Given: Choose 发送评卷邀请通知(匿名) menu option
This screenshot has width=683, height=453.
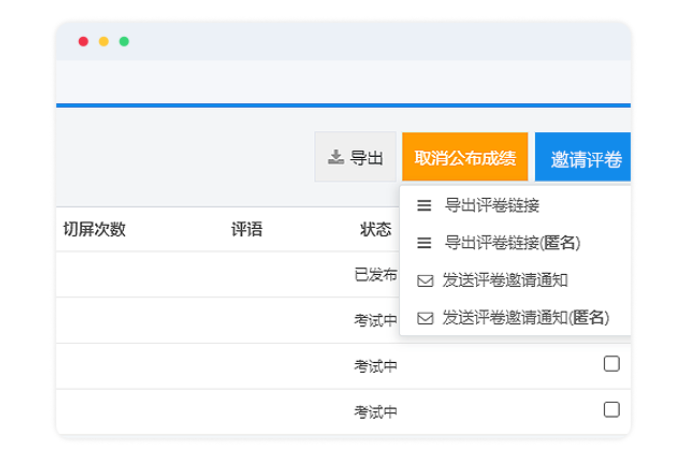Looking at the screenshot, I should point(525,318).
